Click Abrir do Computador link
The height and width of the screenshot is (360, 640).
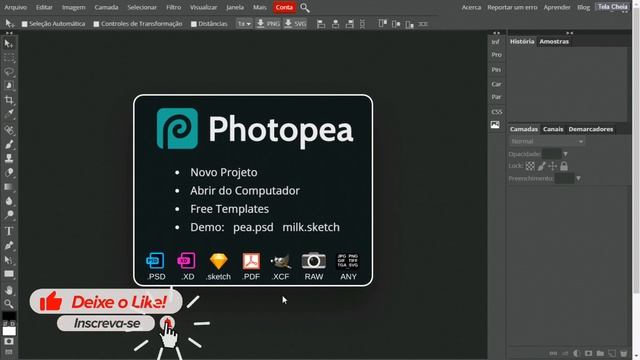tap(245, 191)
